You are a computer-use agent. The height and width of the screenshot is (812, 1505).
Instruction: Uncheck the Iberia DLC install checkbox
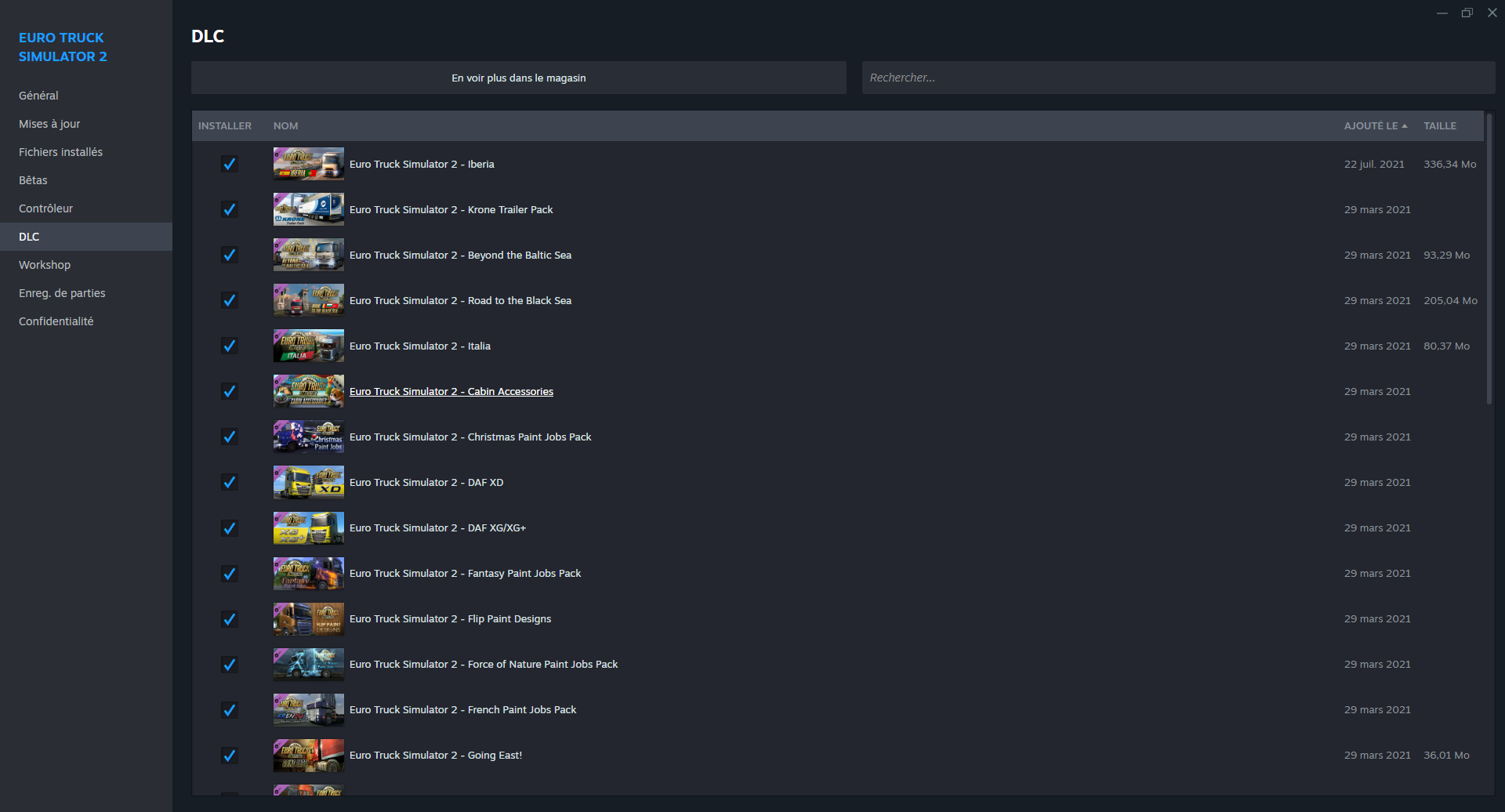(x=229, y=164)
